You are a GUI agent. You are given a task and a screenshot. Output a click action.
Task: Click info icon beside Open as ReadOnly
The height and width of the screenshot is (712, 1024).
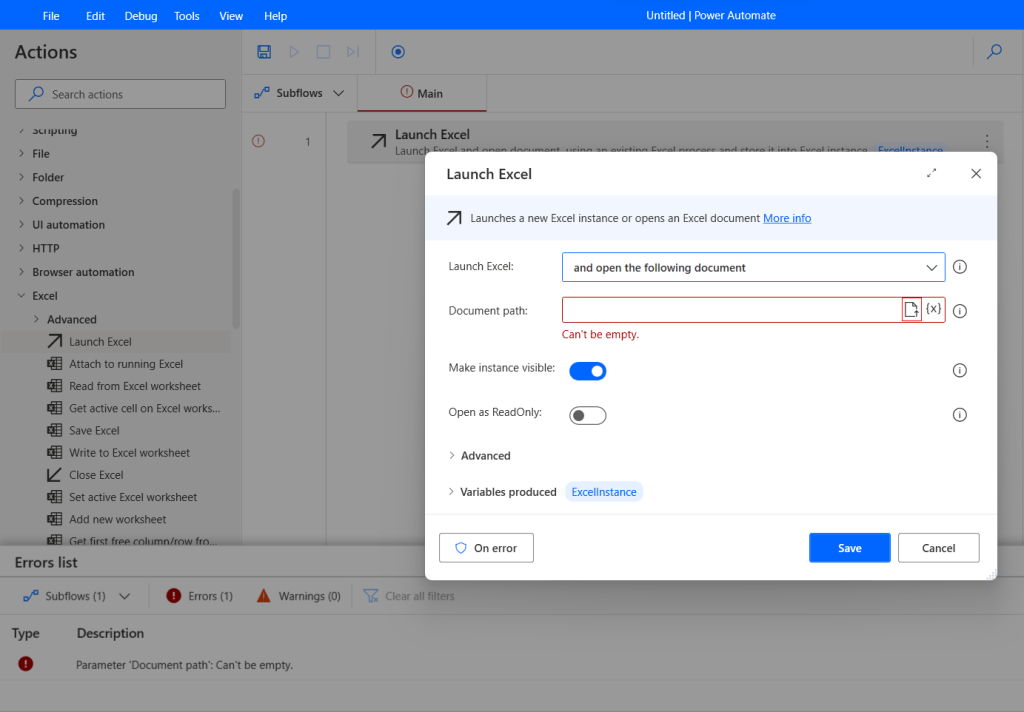960,415
